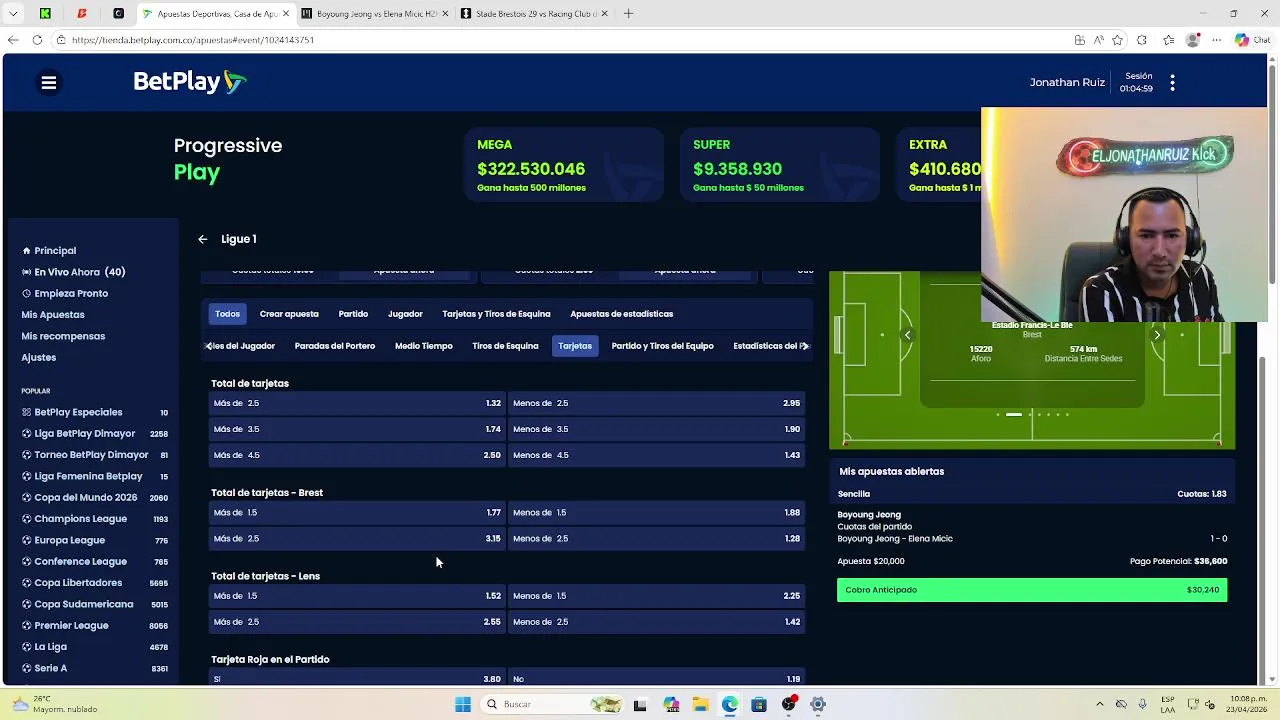Select Tarjetas y Tiros de Esquina tab
The image size is (1280, 720).
[x=496, y=314]
